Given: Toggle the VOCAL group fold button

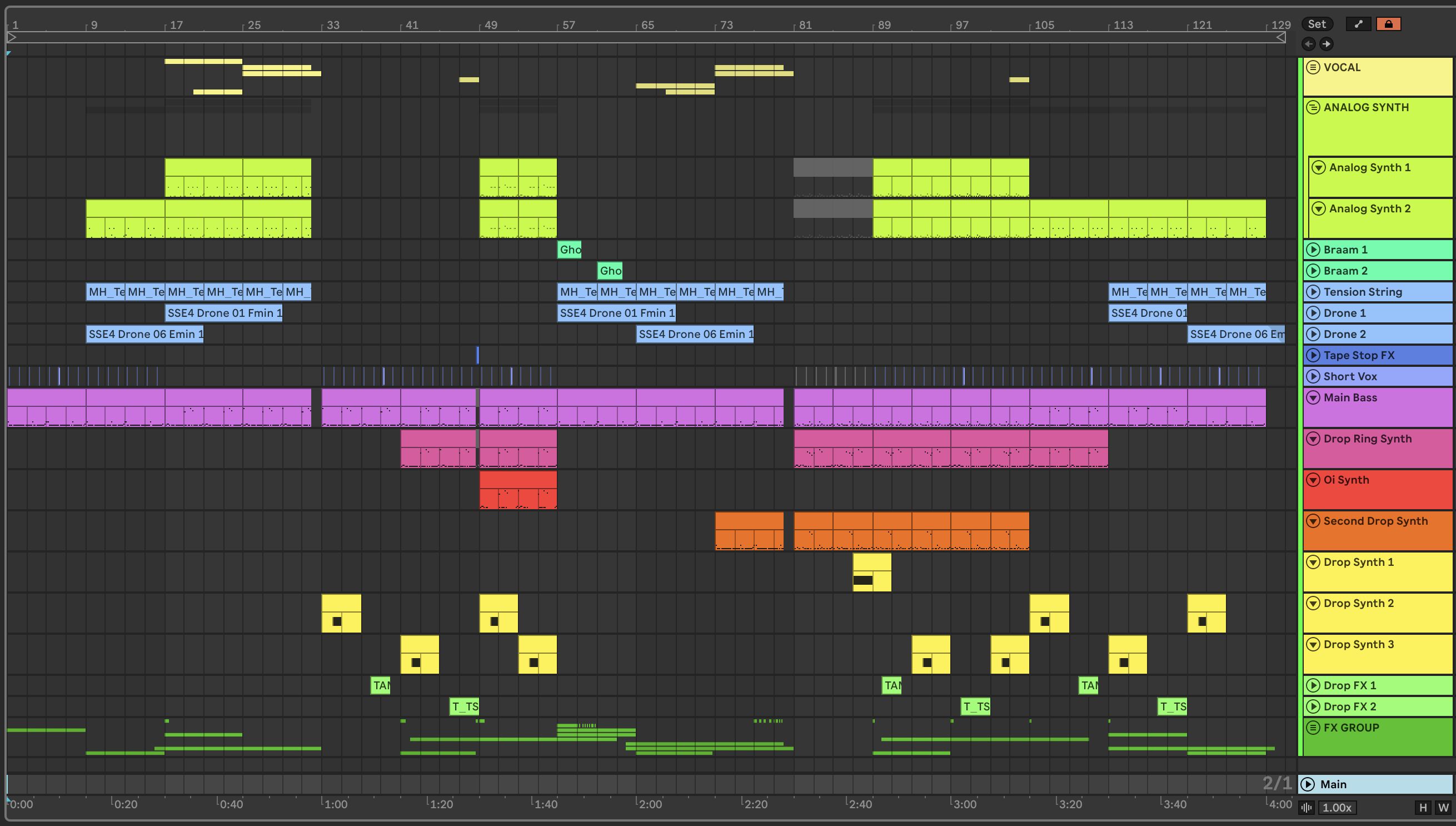Looking at the screenshot, I should [x=1313, y=67].
